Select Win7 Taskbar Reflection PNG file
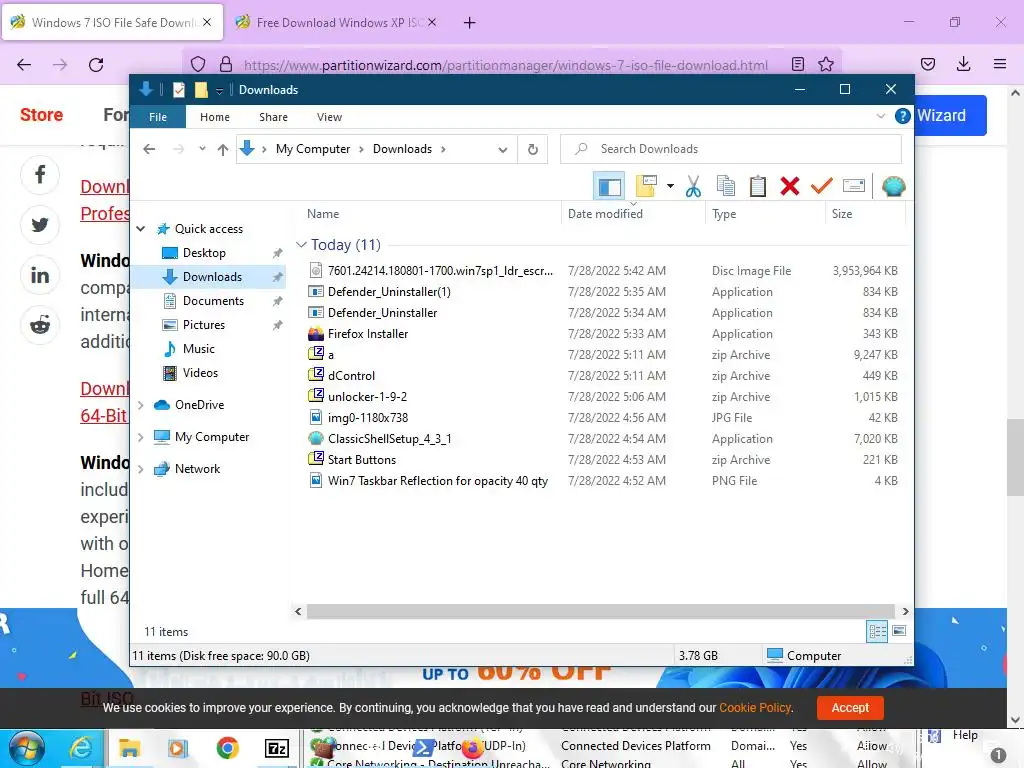 tap(438, 481)
